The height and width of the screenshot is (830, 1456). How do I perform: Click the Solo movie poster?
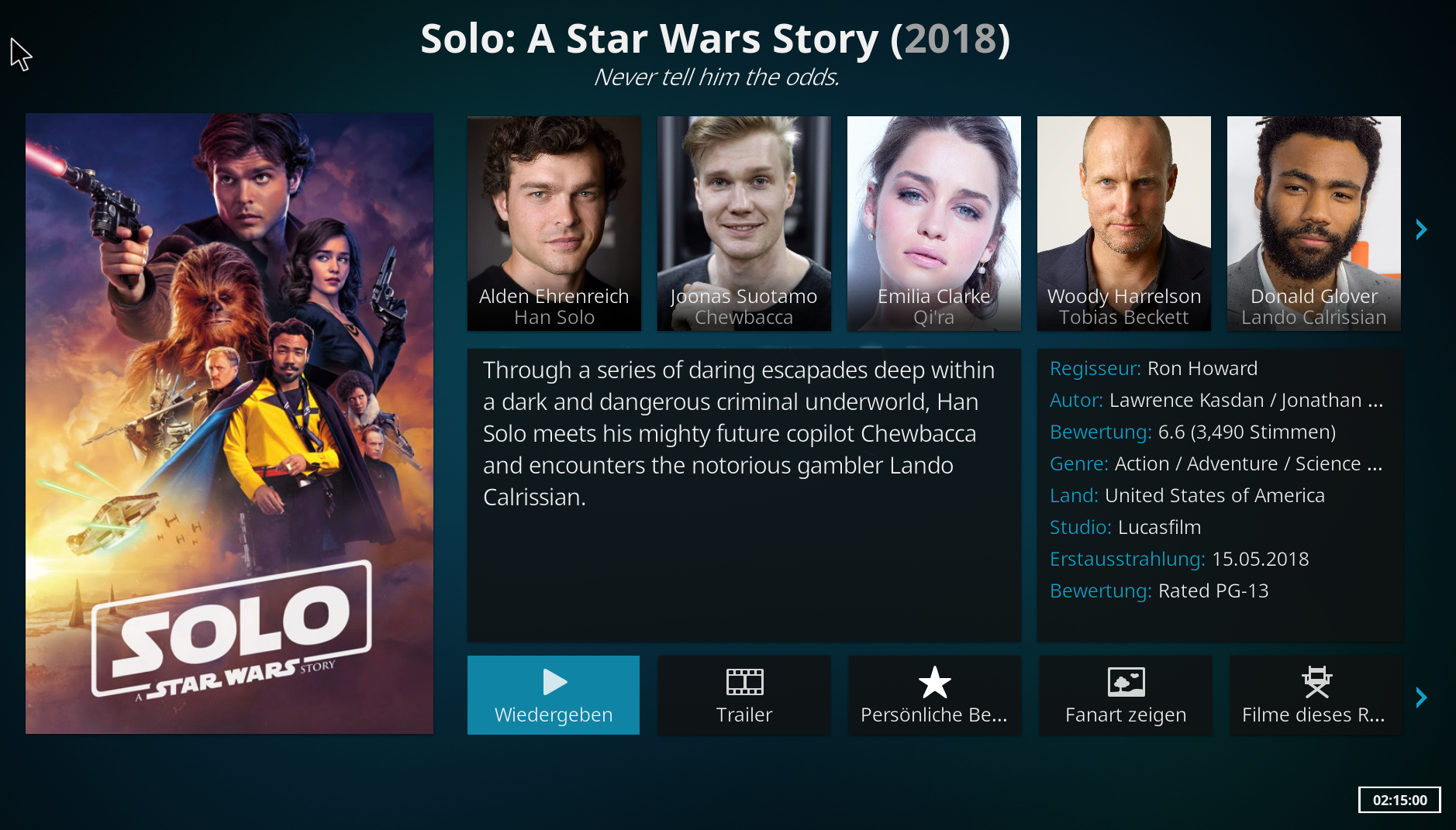coord(229,423)
